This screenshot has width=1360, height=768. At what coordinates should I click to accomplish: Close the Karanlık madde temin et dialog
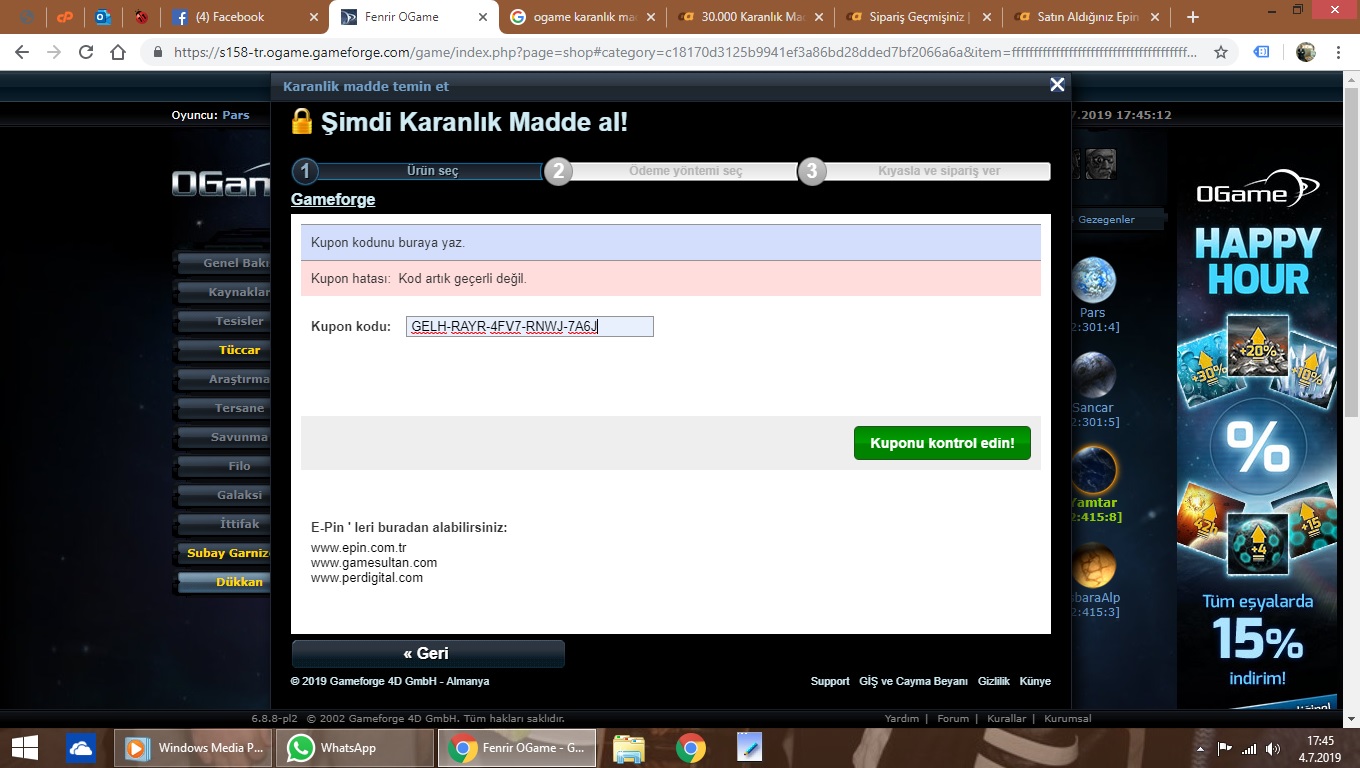(1057, 85)
